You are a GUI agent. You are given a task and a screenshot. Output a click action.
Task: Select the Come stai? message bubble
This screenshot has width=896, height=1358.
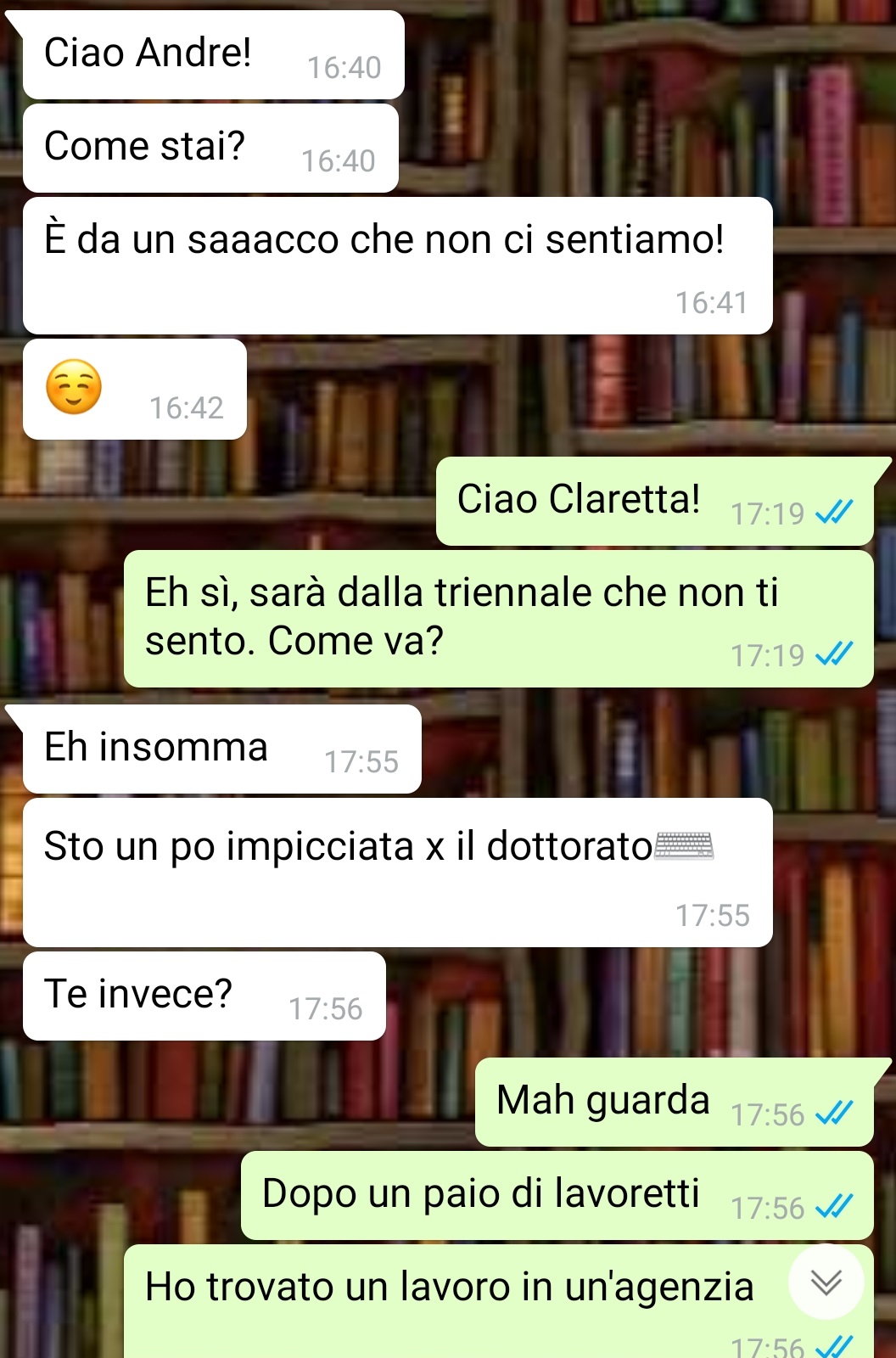pos(210,149)
